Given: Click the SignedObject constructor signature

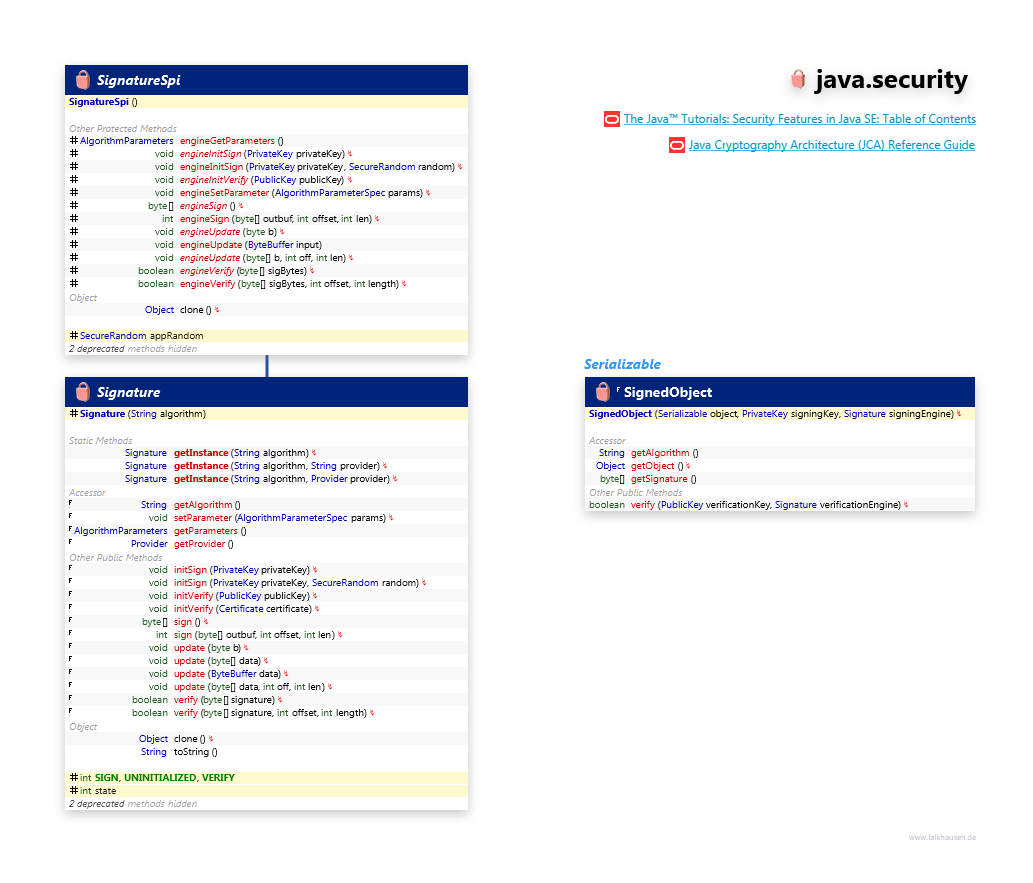Looking at the screenshot, I should click(771, 414).
